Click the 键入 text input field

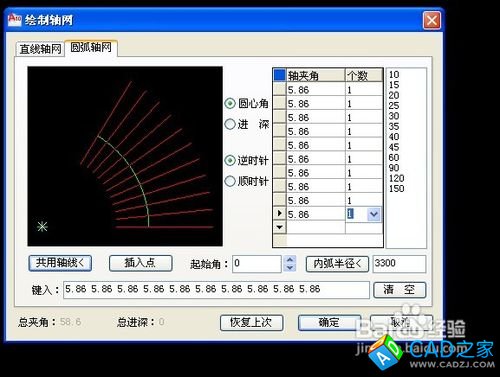coord(216,290)
